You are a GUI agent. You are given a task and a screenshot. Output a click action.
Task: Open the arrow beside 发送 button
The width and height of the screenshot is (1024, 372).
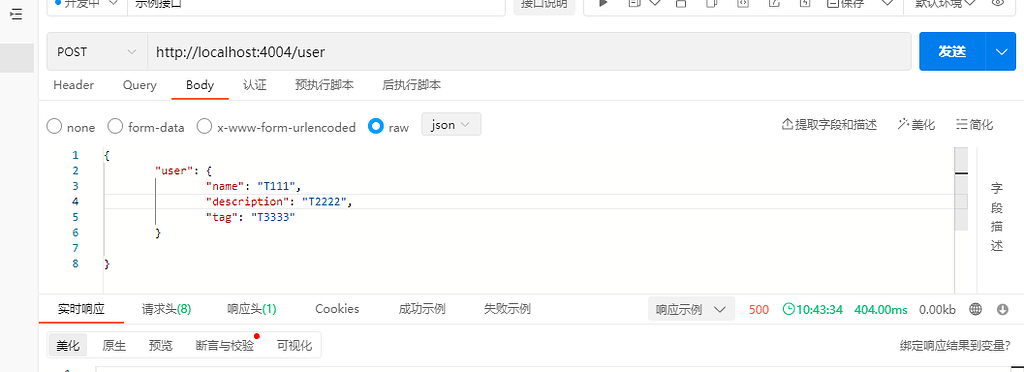click(x=1002, y=52)
